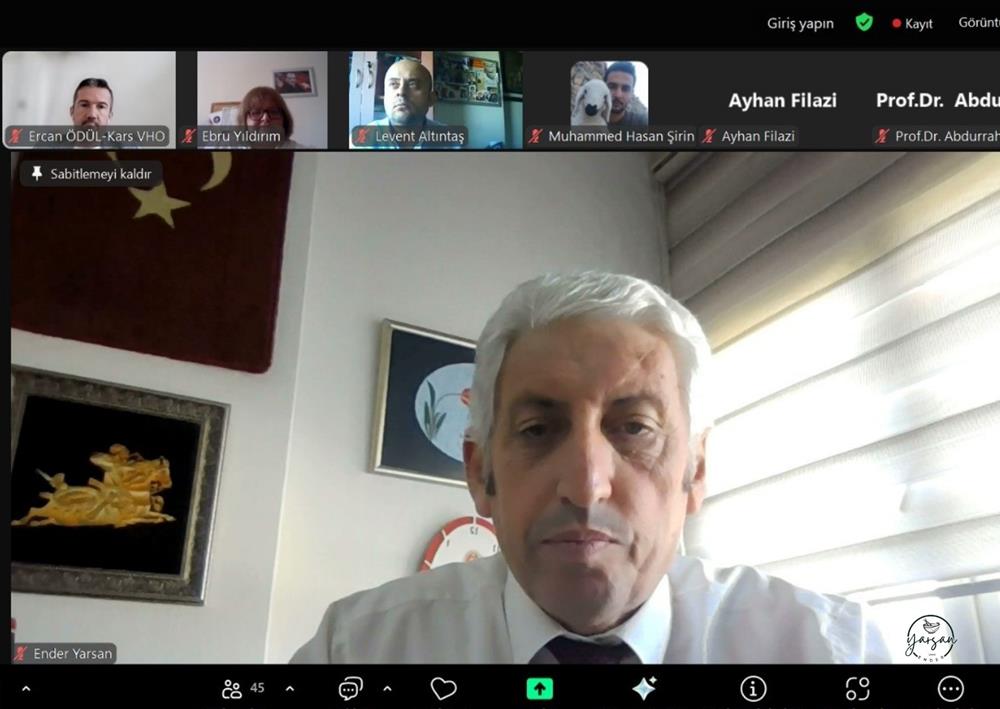Expand the arrow next to Participants
The image size is (1000, 709).
click(290, 688)
